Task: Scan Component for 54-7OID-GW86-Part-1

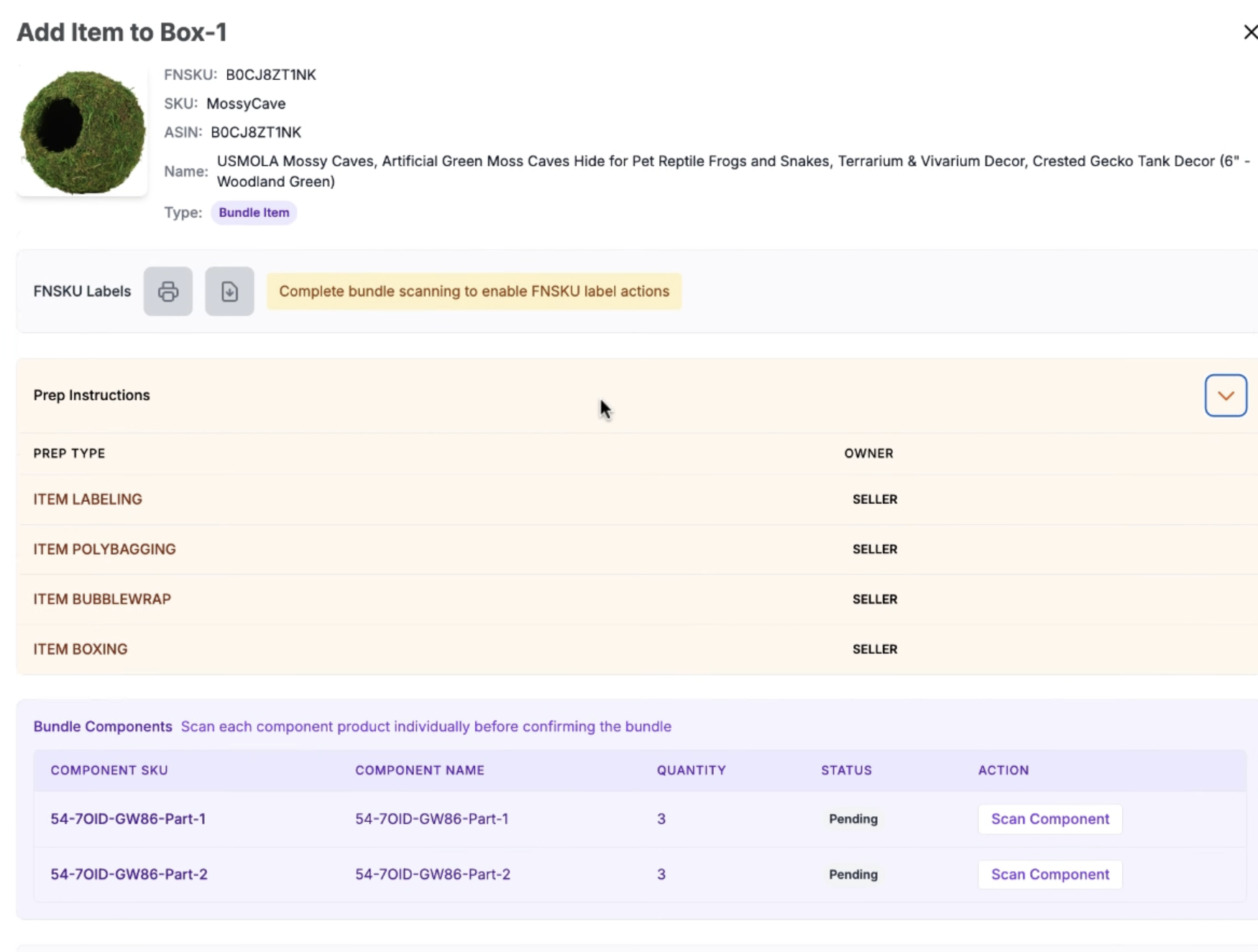Action: tap(1049, 819)
